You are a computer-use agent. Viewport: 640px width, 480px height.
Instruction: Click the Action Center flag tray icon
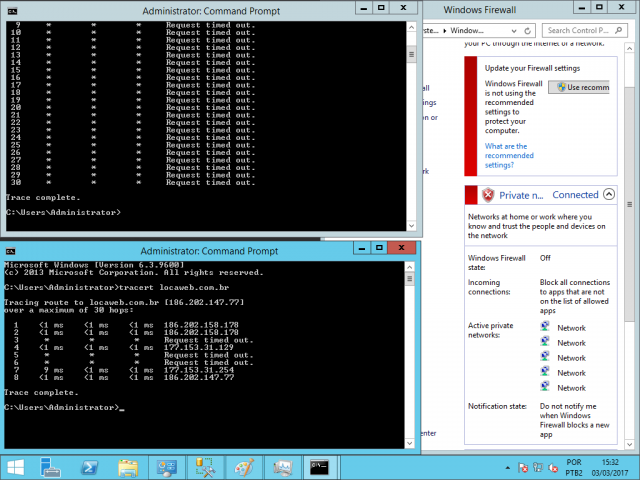coord(523,468)
